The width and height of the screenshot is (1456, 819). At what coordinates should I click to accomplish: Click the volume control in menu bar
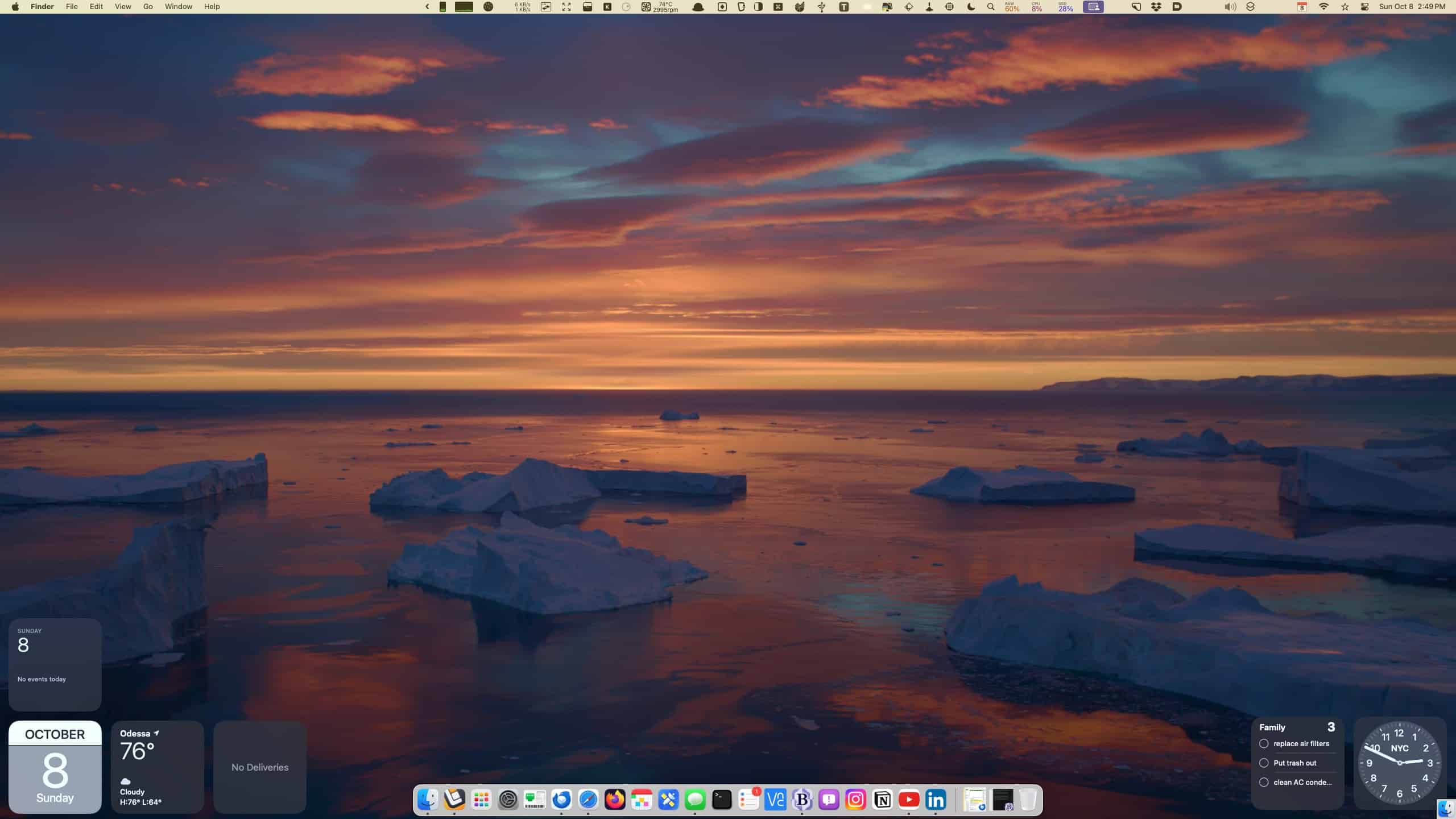(x=1230, y=7)
